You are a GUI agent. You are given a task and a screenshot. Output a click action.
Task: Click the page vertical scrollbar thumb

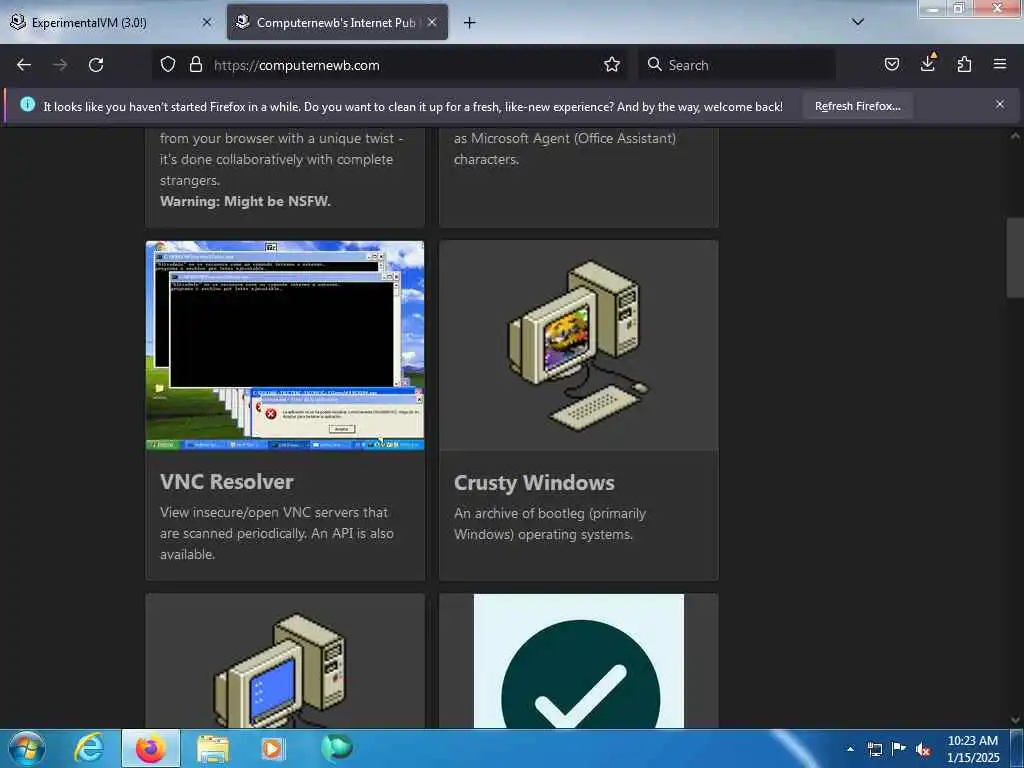click(x=1015, y=258)
